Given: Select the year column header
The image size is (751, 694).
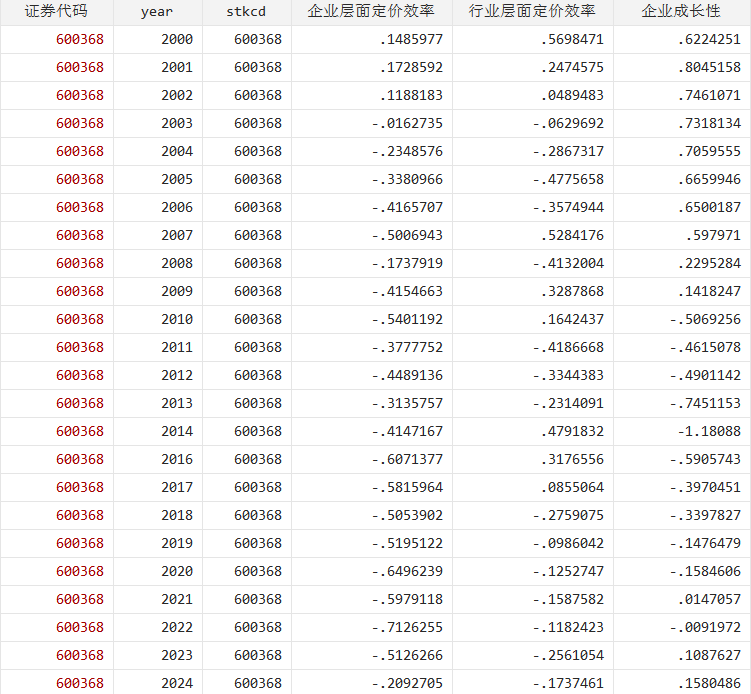Looking at the screenshot, I should pyautogui.click(x=158, y=11).
